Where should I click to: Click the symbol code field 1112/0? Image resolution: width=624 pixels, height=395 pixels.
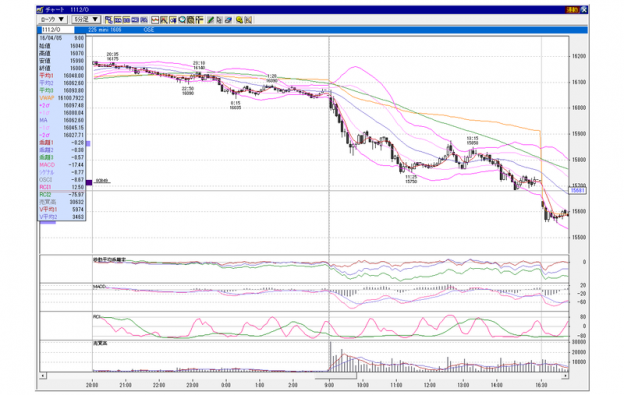tap(57, 30)
